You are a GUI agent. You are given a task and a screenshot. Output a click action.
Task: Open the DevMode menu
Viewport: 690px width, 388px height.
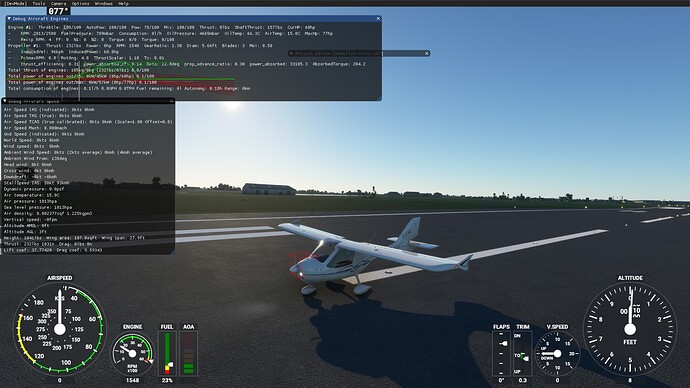point(15,3)
